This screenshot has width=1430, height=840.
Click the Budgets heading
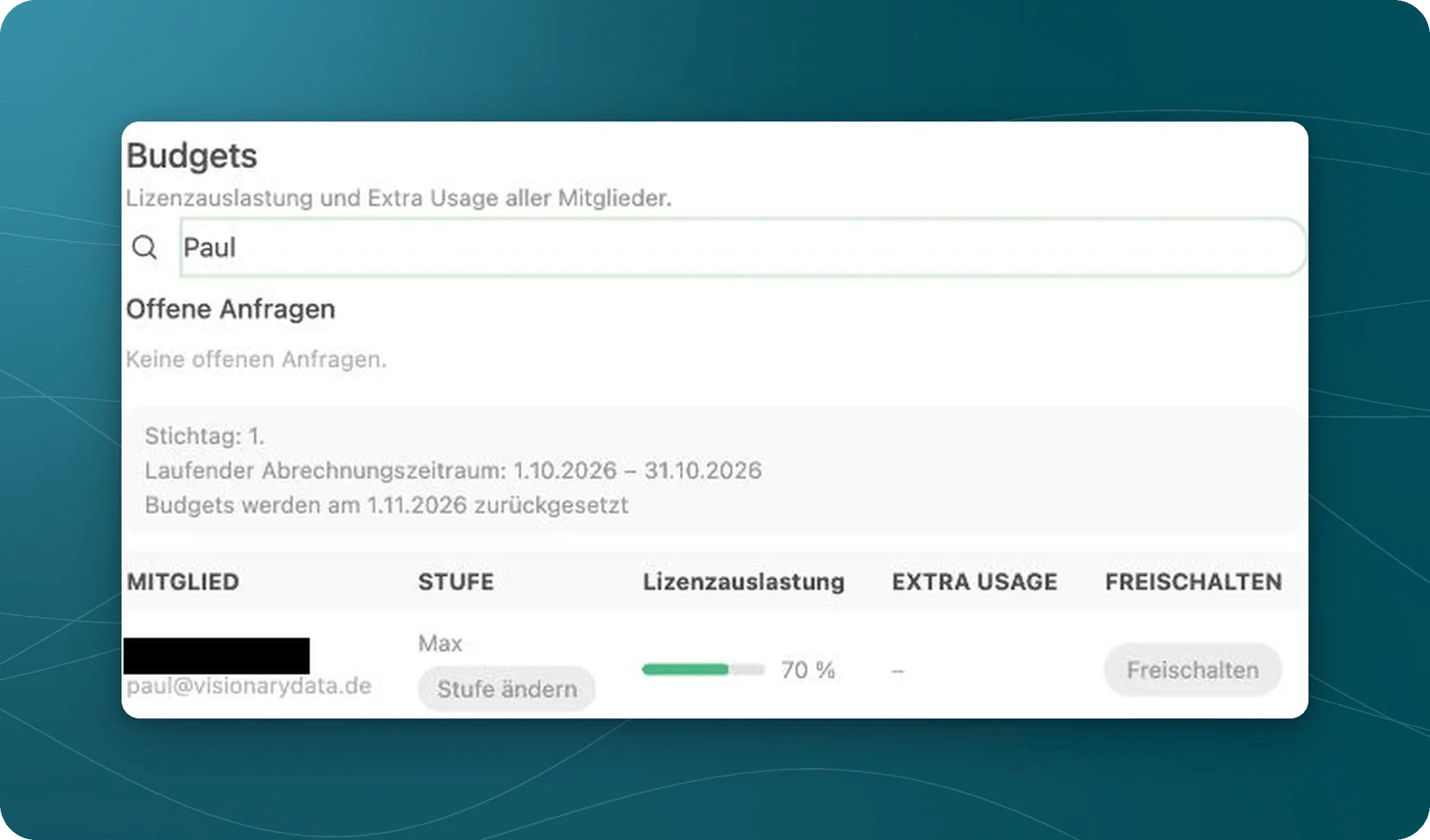pyautogui.click(x=191, y=156)
